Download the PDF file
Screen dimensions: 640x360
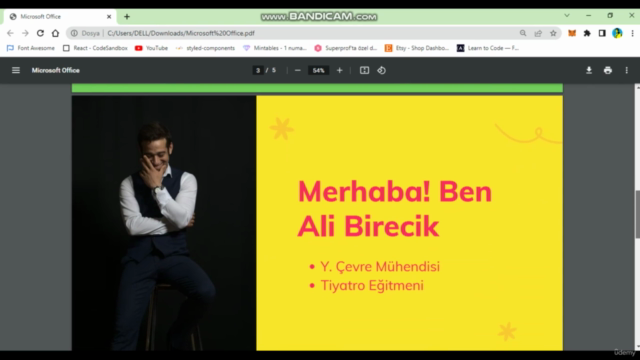click(589, 70)
